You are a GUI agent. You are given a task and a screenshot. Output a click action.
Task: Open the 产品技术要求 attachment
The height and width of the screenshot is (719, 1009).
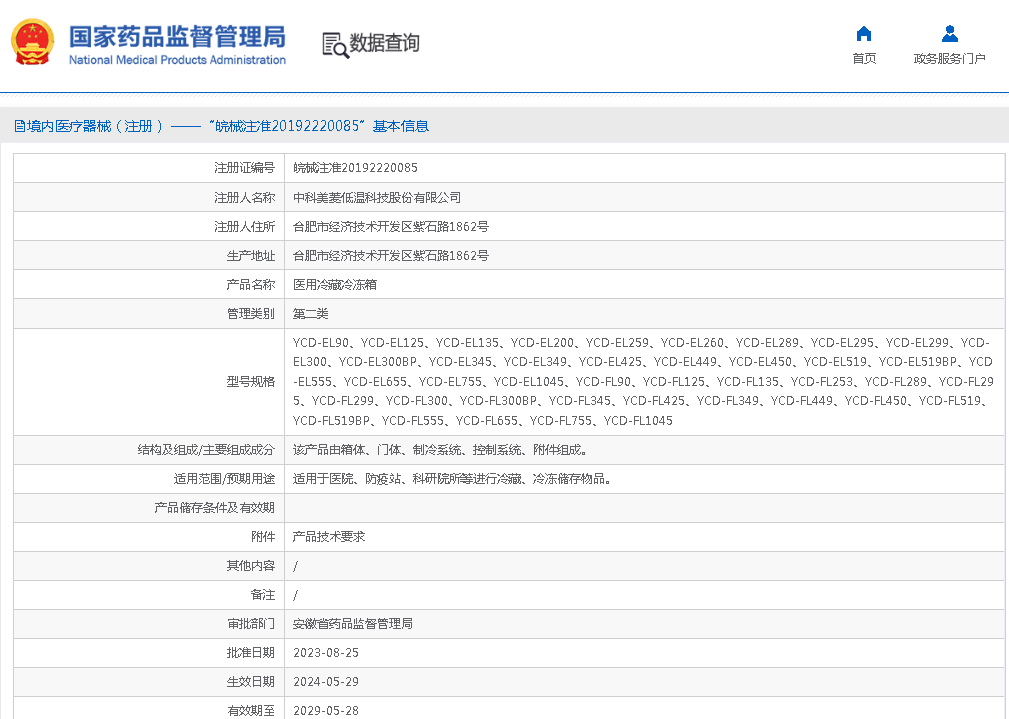point(328,537)
